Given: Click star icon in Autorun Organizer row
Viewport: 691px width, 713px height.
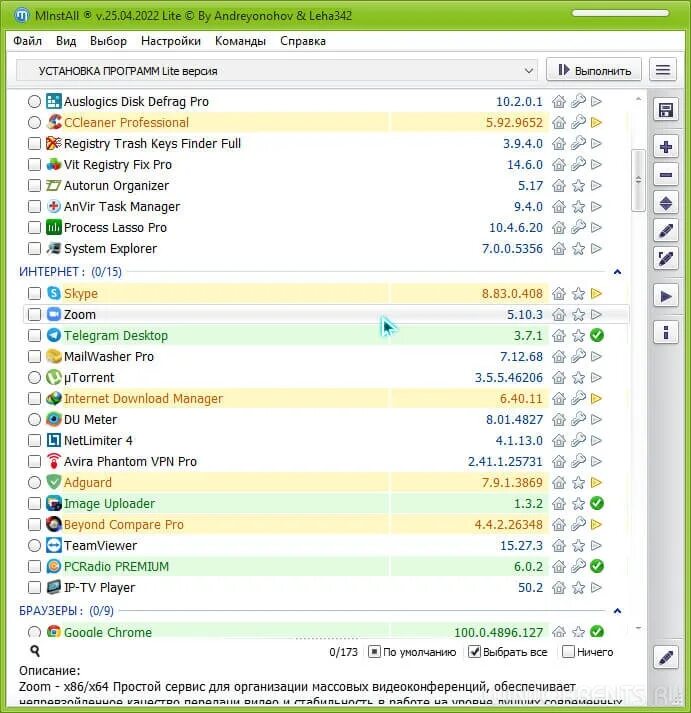Looking at the screenshot, I should click(578, 186).
